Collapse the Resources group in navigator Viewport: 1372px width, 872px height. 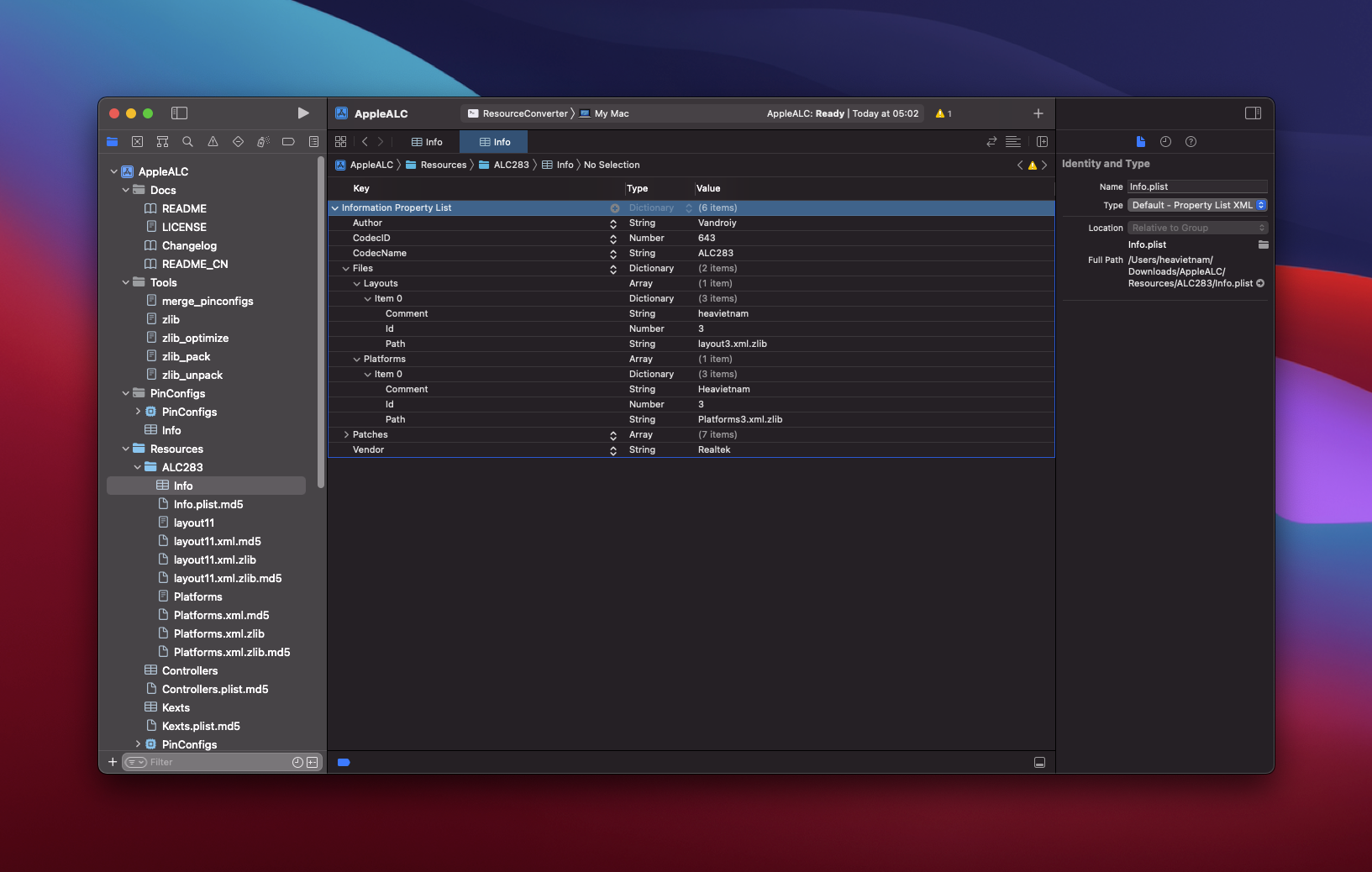(126, 449)
